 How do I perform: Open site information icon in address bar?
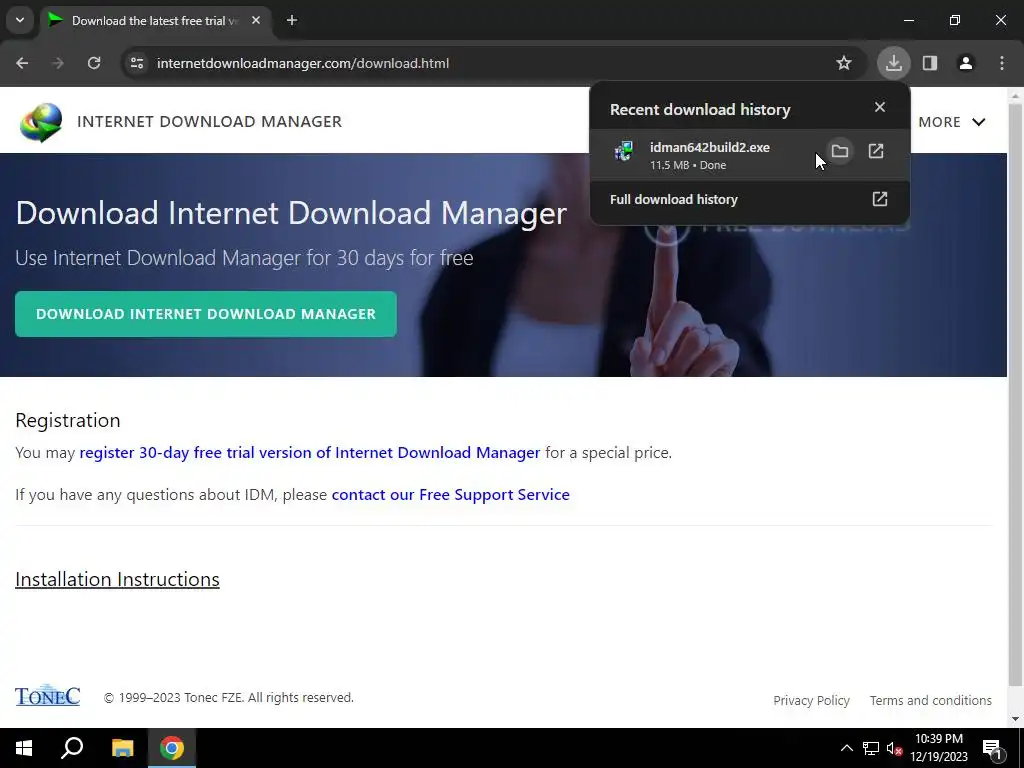coord(136,63)
